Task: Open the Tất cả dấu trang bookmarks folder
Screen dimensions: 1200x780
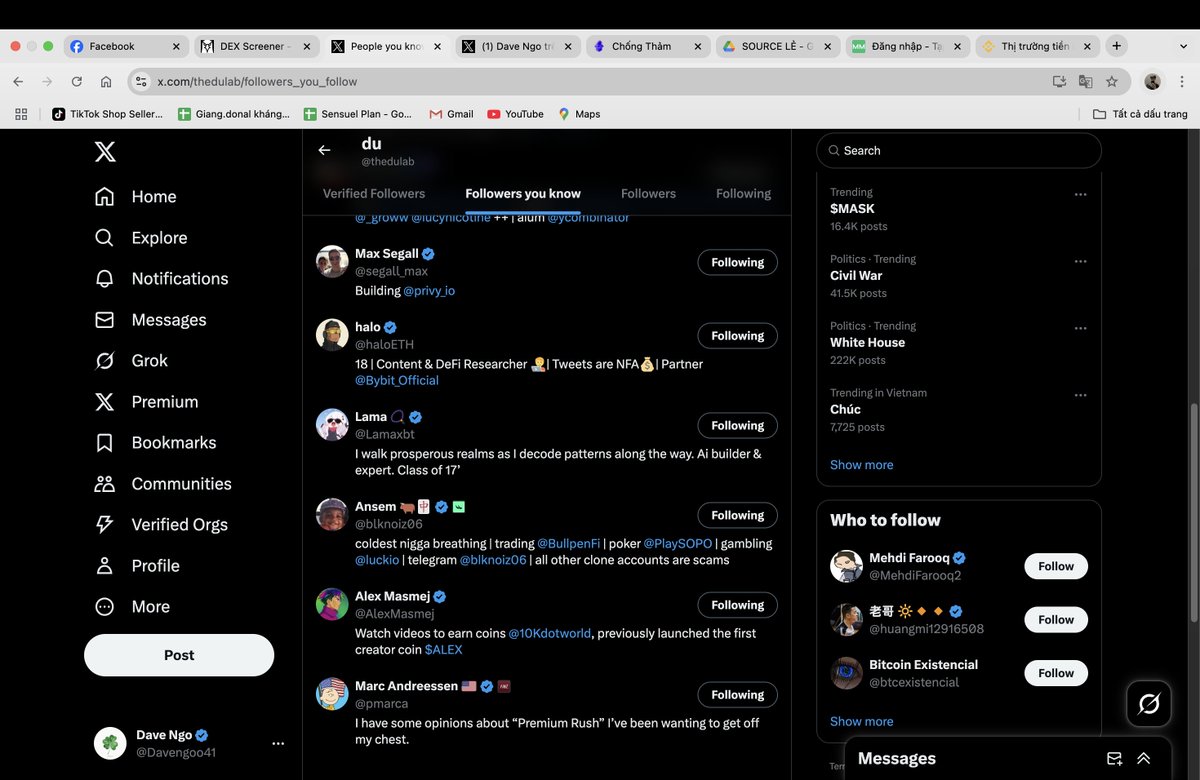Action: pyautogui.click(x=1140, y=114)
